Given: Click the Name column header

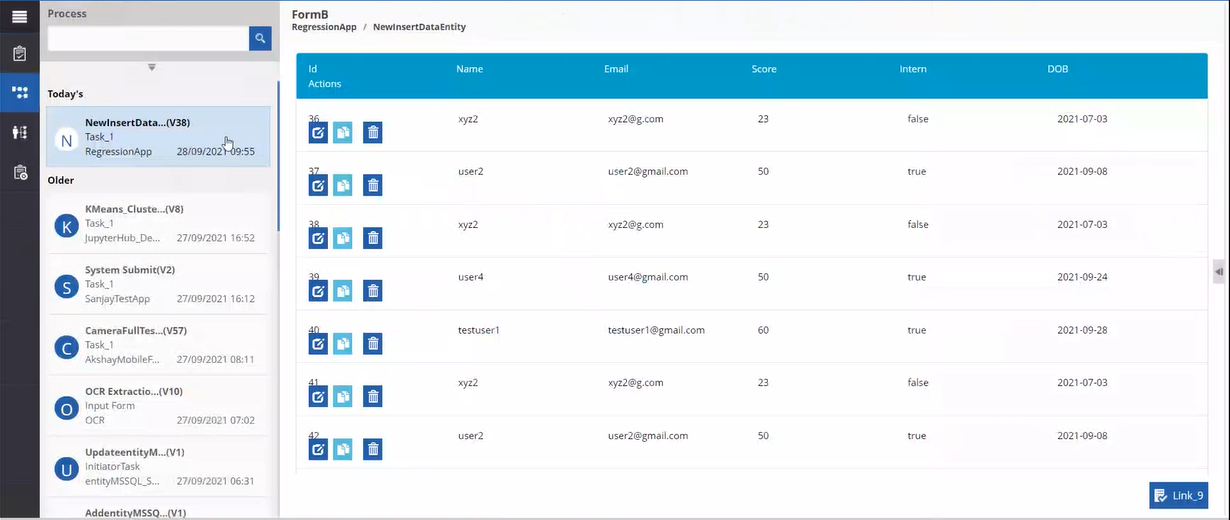Looking at the screenshot, I should [x=469, y=69].
